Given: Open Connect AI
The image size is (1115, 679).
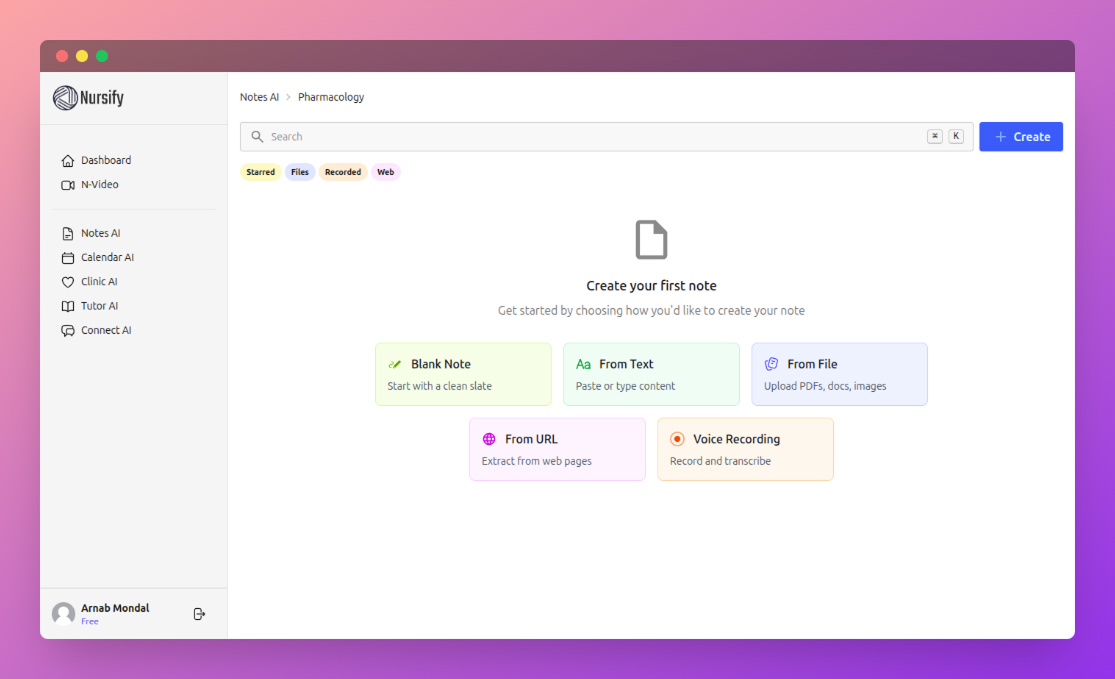Looking at the screenshot, I should pos(105,330).
